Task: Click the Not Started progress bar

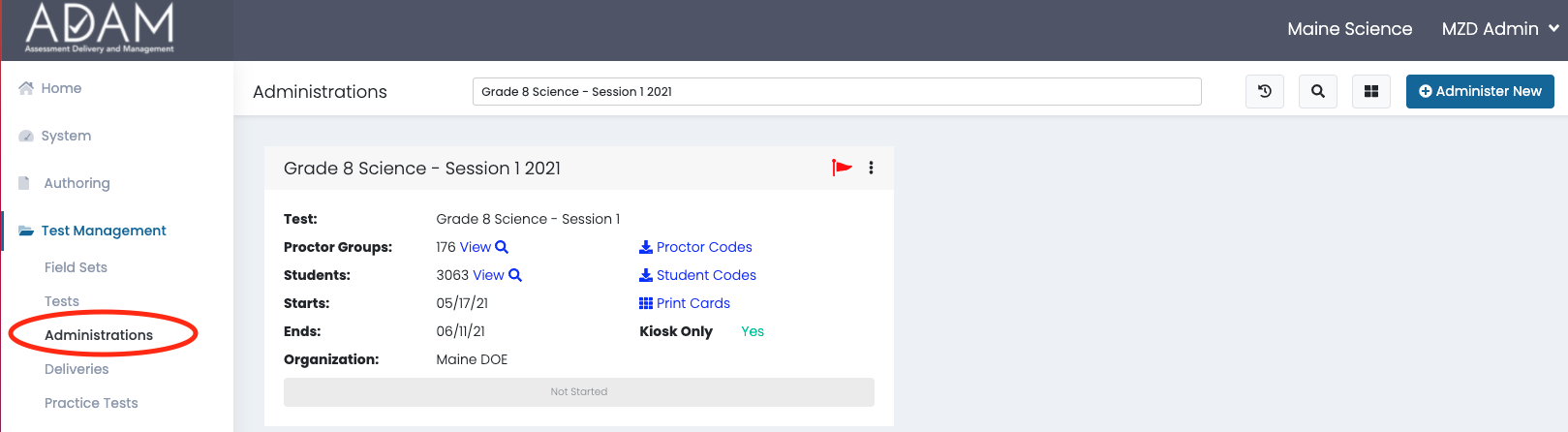Action: click(578, 392)
